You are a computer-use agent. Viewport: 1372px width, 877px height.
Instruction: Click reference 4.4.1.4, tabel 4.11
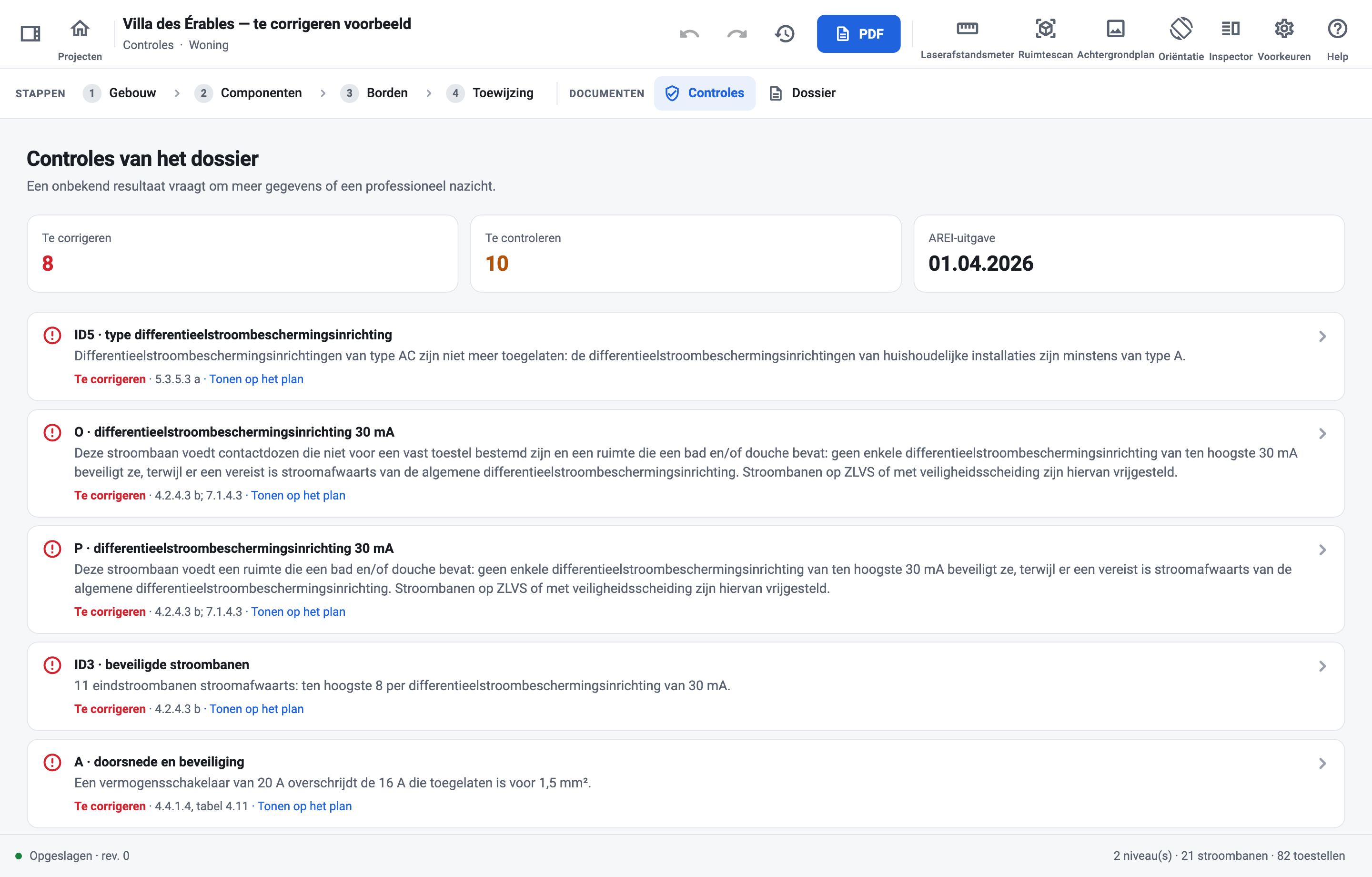201,806
